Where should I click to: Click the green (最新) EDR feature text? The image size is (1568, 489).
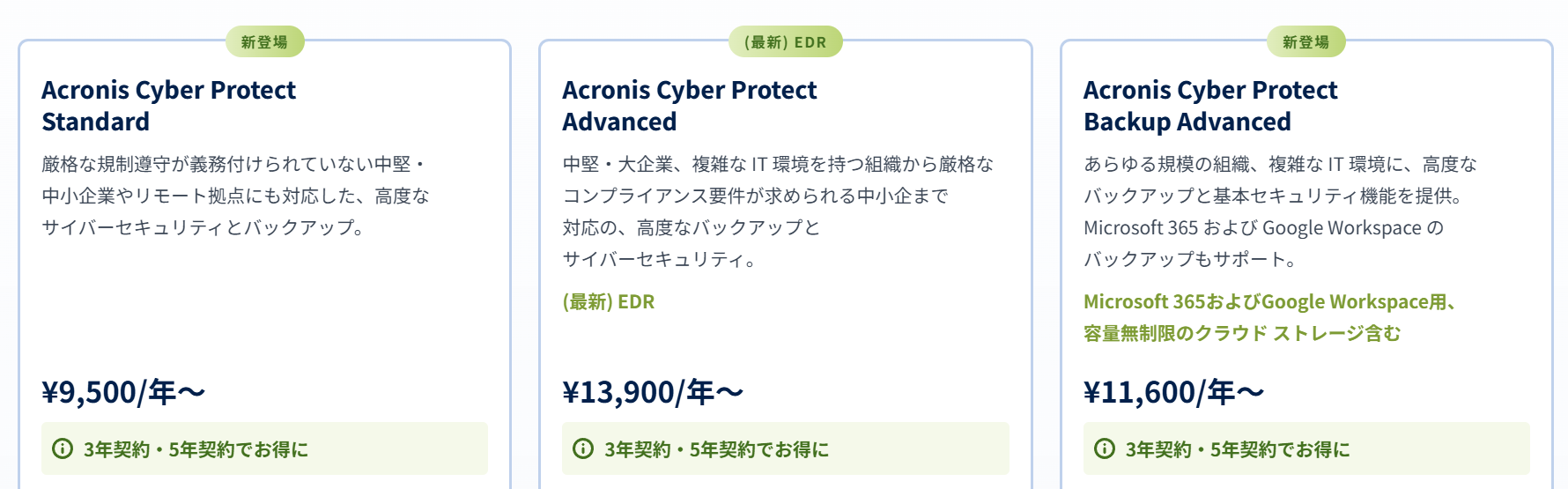(x=609, y=302)
